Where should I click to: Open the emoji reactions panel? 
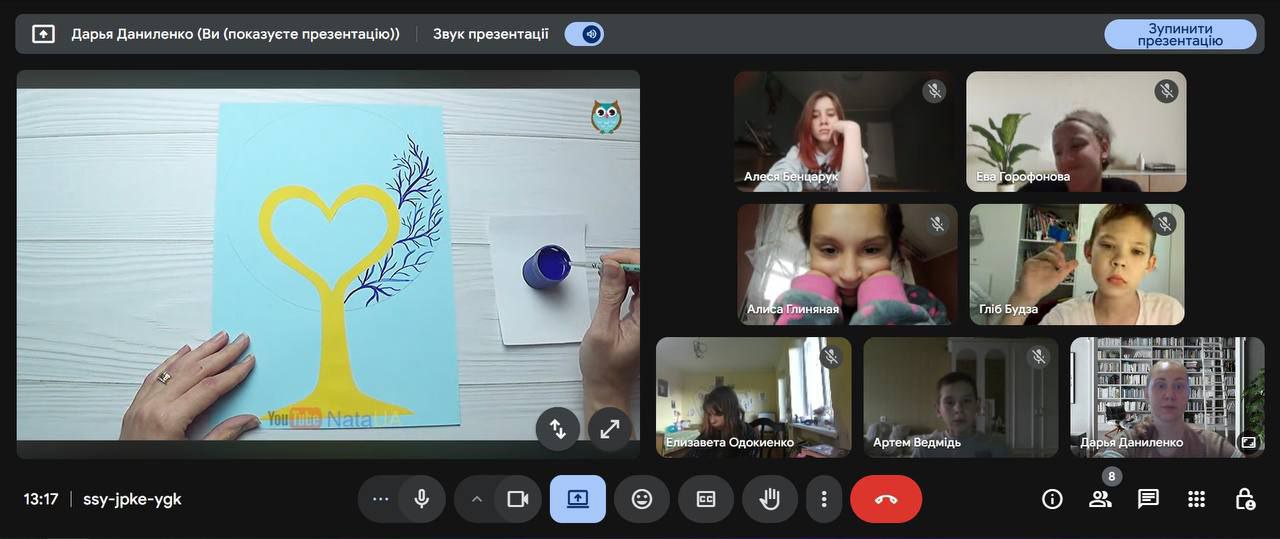click(642, 499)
